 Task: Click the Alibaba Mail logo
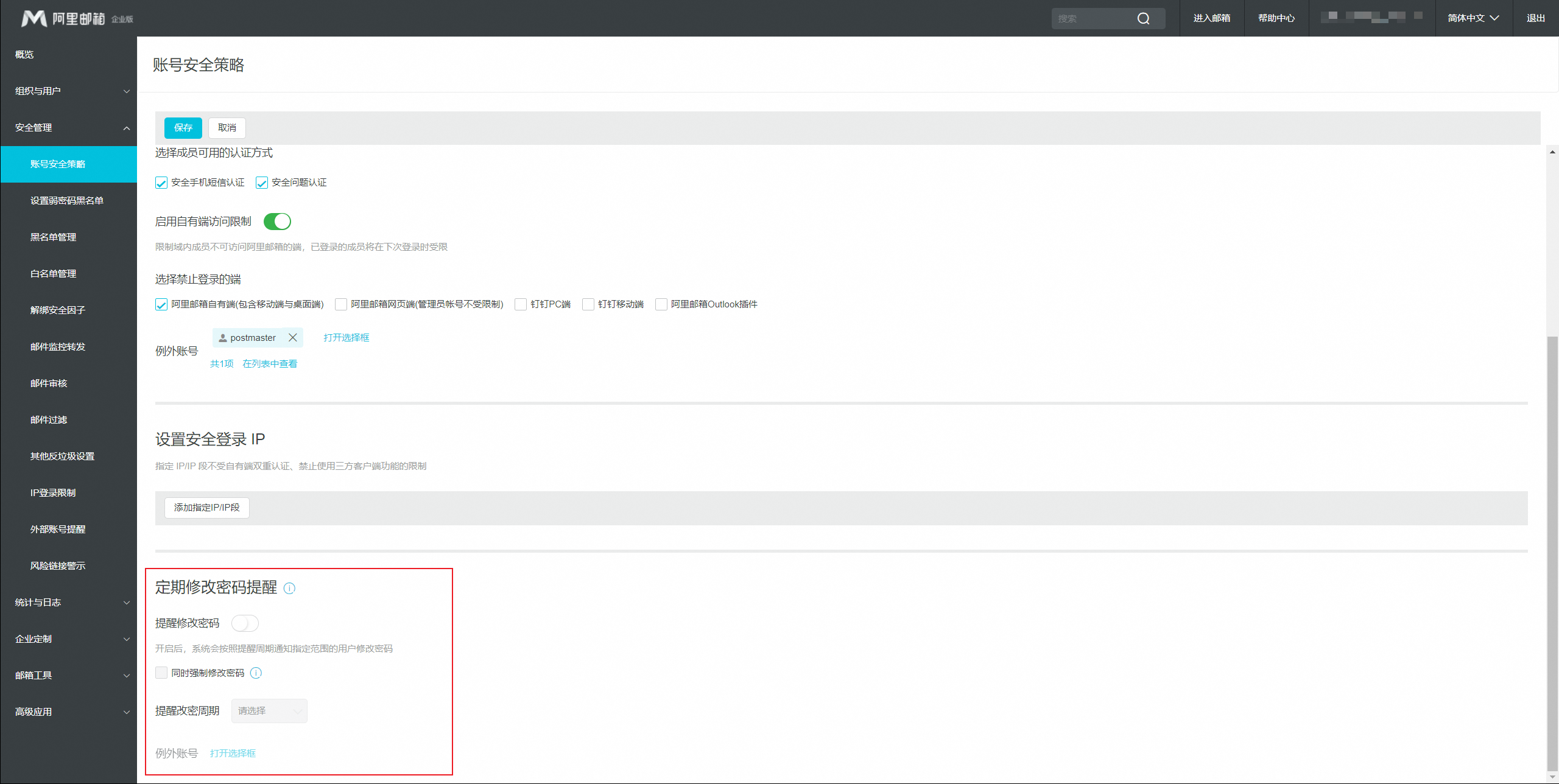coord(33,18)
